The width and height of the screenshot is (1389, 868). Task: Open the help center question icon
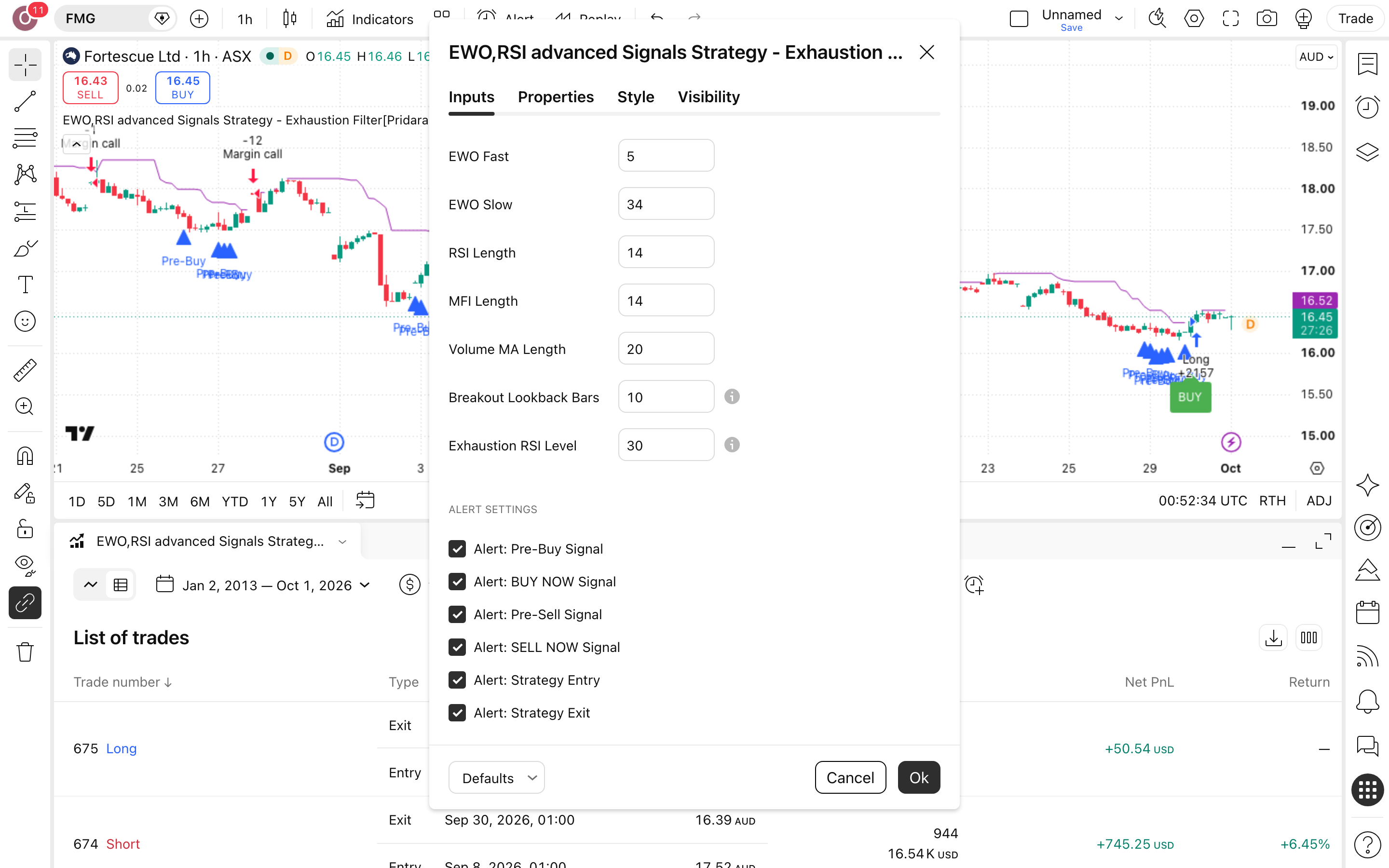1367,844
